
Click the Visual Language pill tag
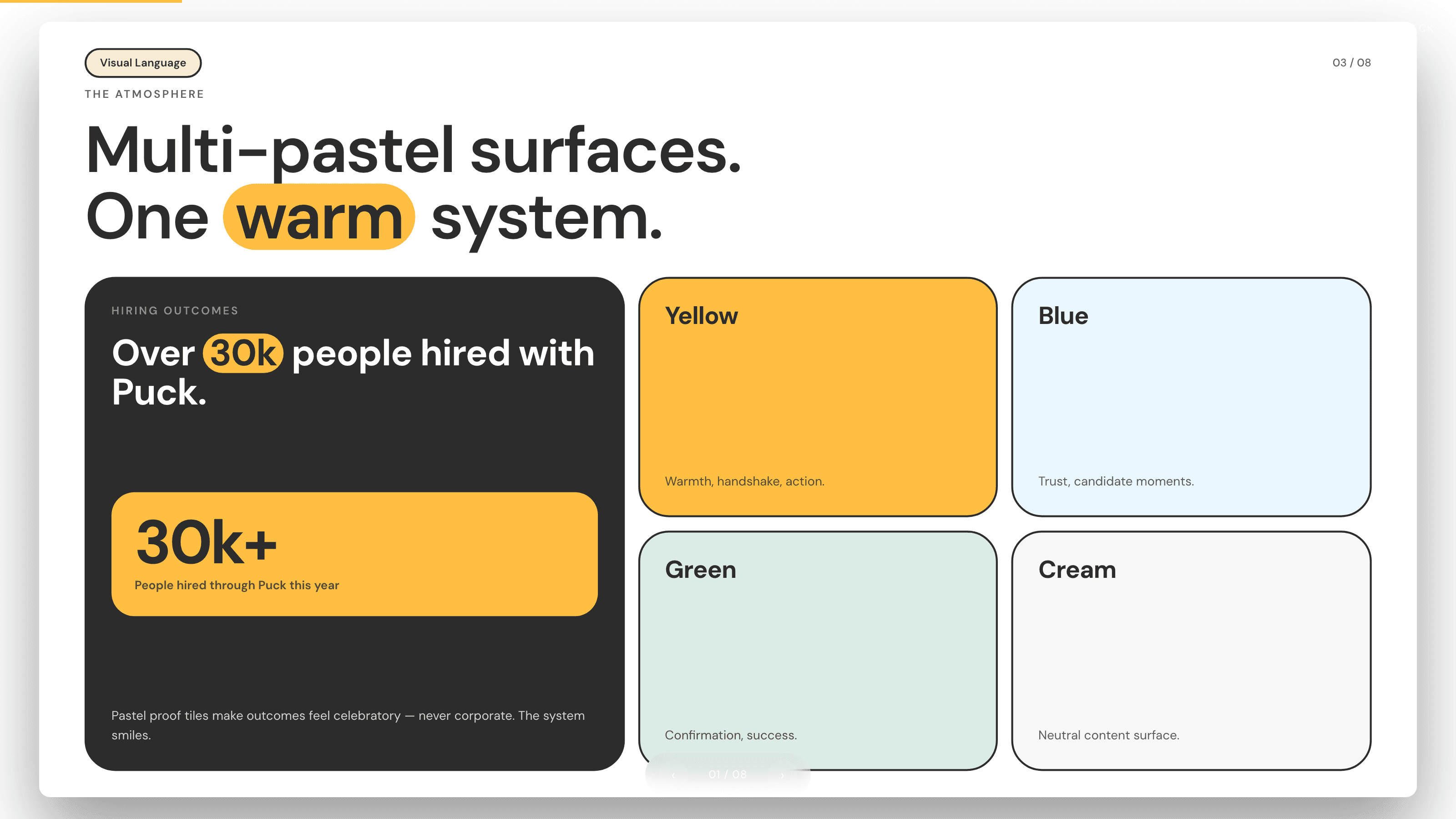143,63
